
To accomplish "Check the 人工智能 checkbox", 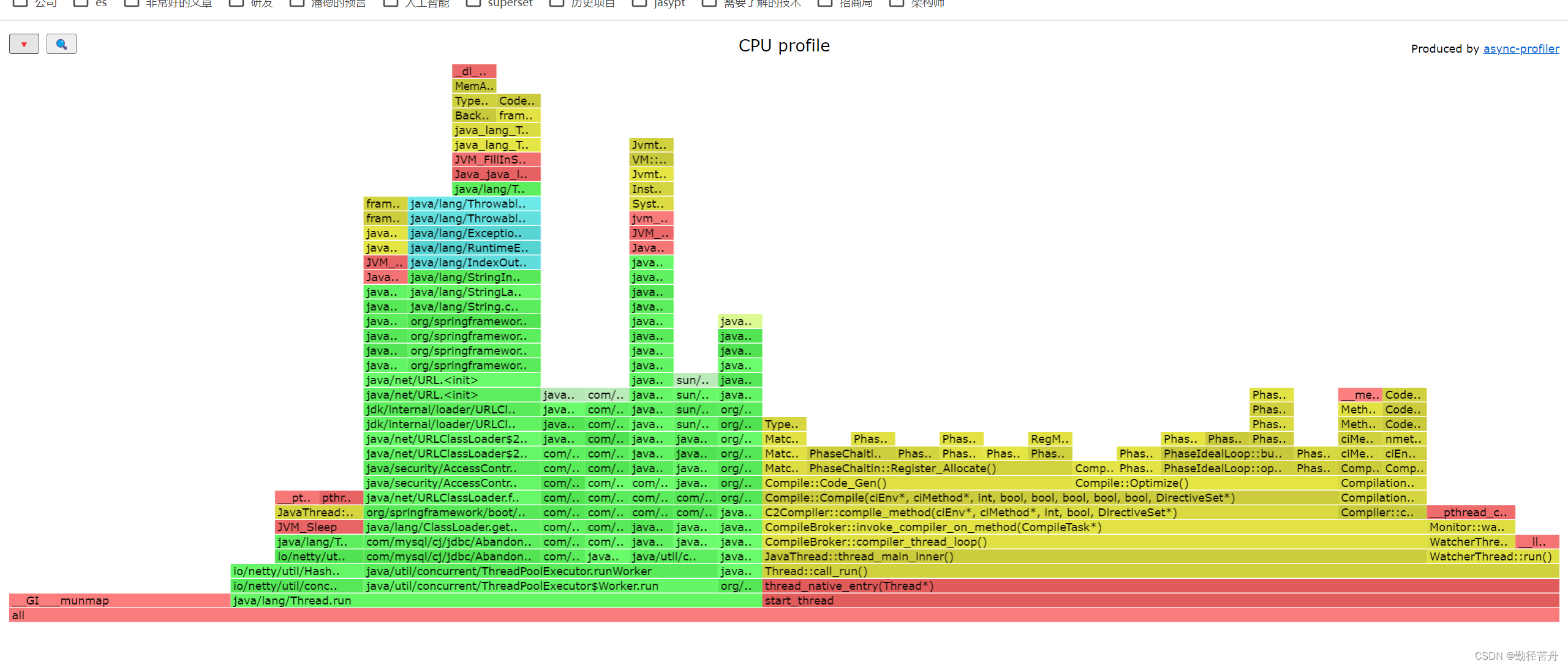I will tap(391, 3).
